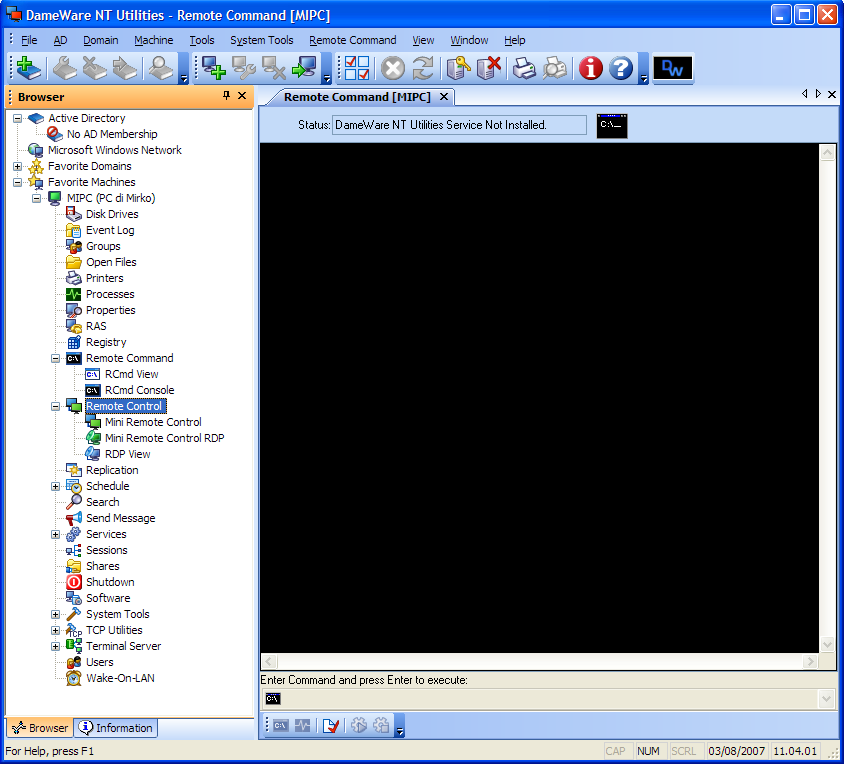The image size is (844, 764).
Task: Click the blue question mark help icon
Action: coord(621,68)
